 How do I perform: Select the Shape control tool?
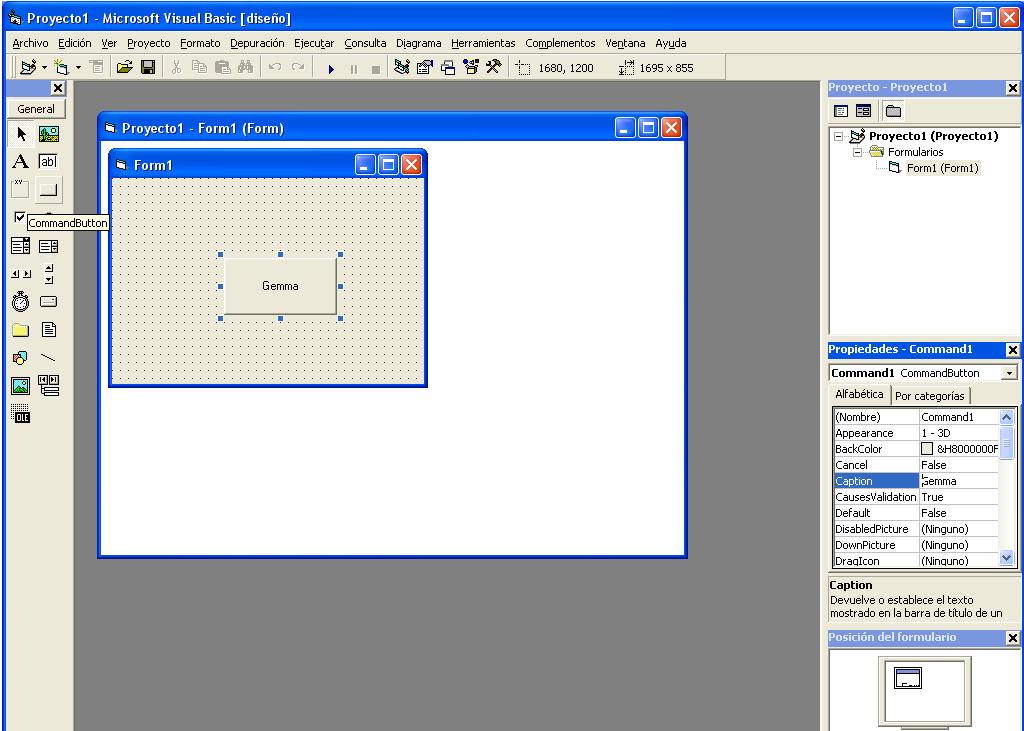pos(20,357)
